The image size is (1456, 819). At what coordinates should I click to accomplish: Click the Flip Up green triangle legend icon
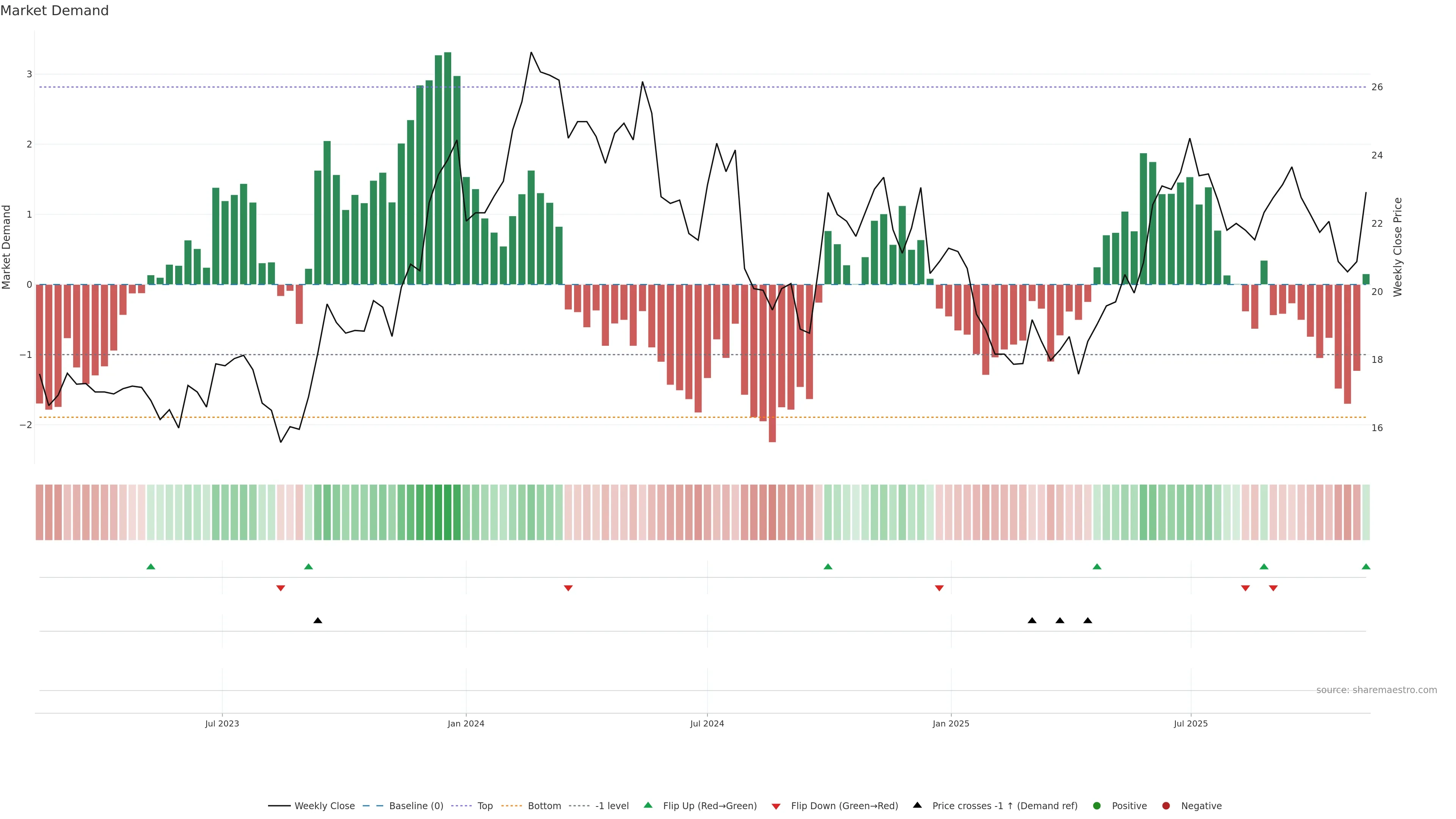(648, 805)
